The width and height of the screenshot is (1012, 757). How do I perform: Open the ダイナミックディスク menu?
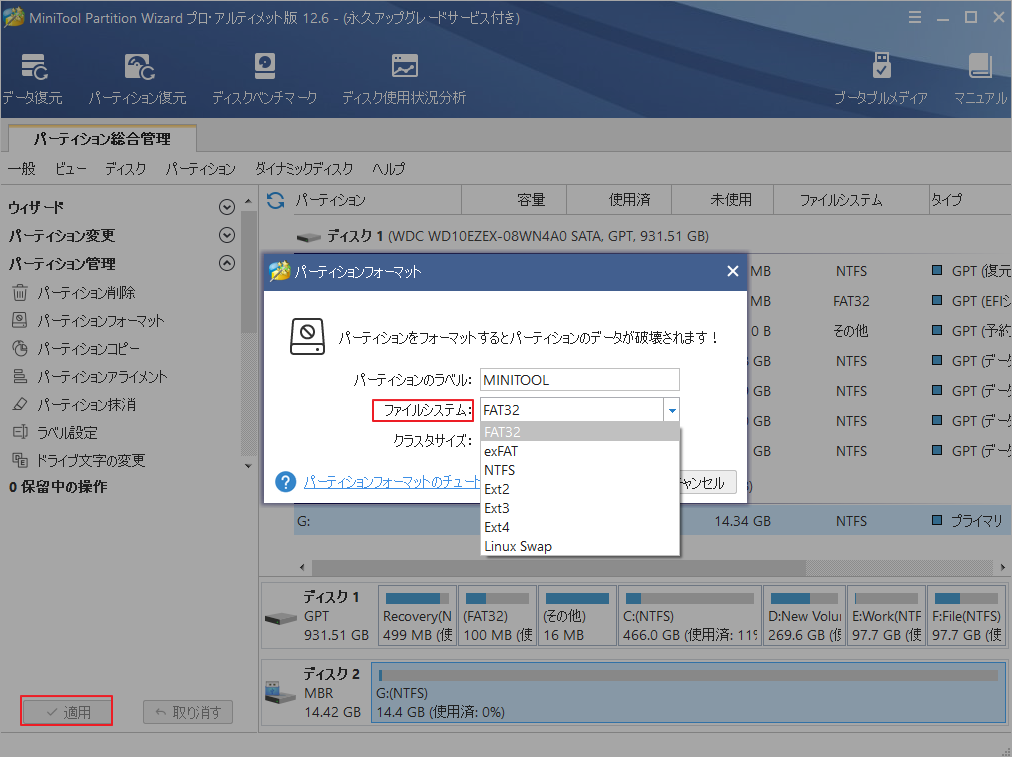[304, 169]
